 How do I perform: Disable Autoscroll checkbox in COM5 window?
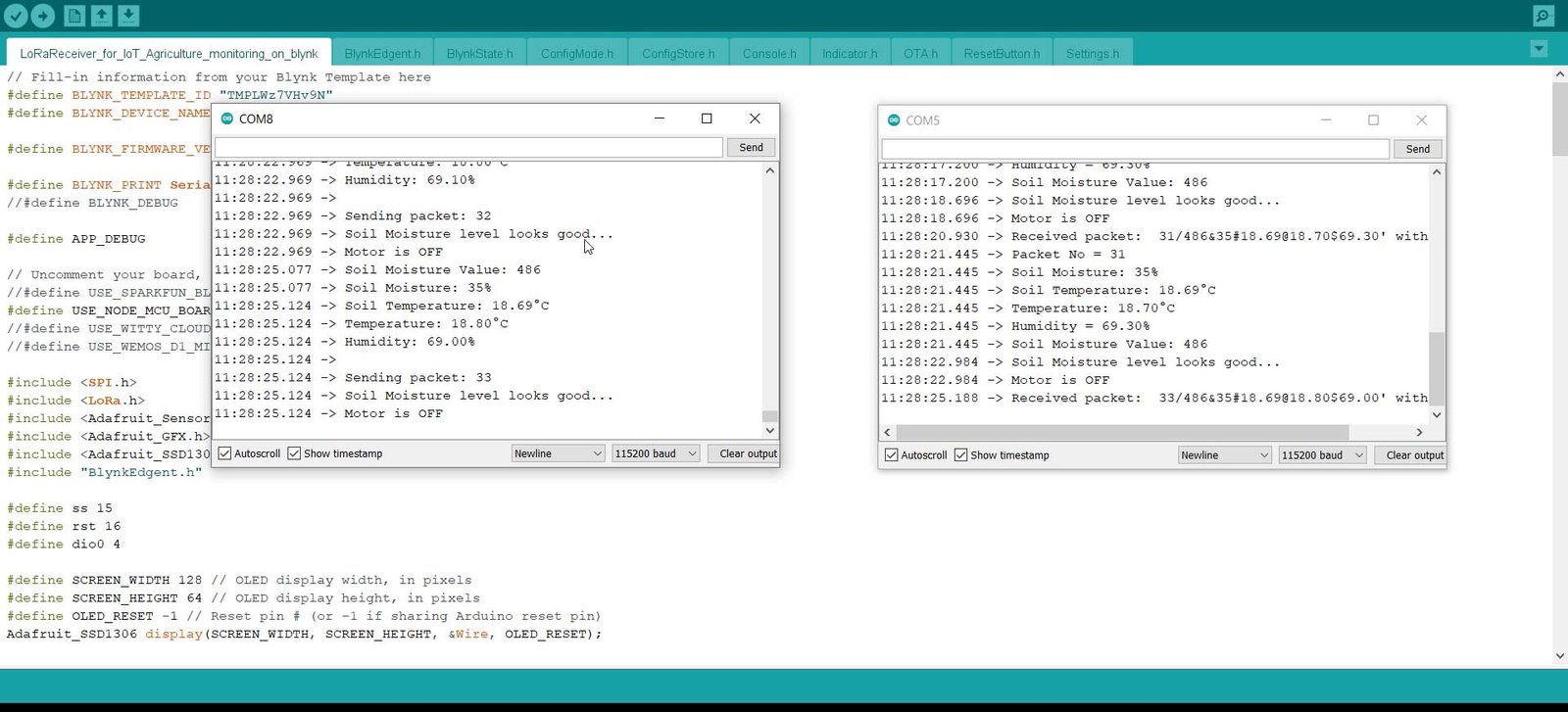click(892, 455)
